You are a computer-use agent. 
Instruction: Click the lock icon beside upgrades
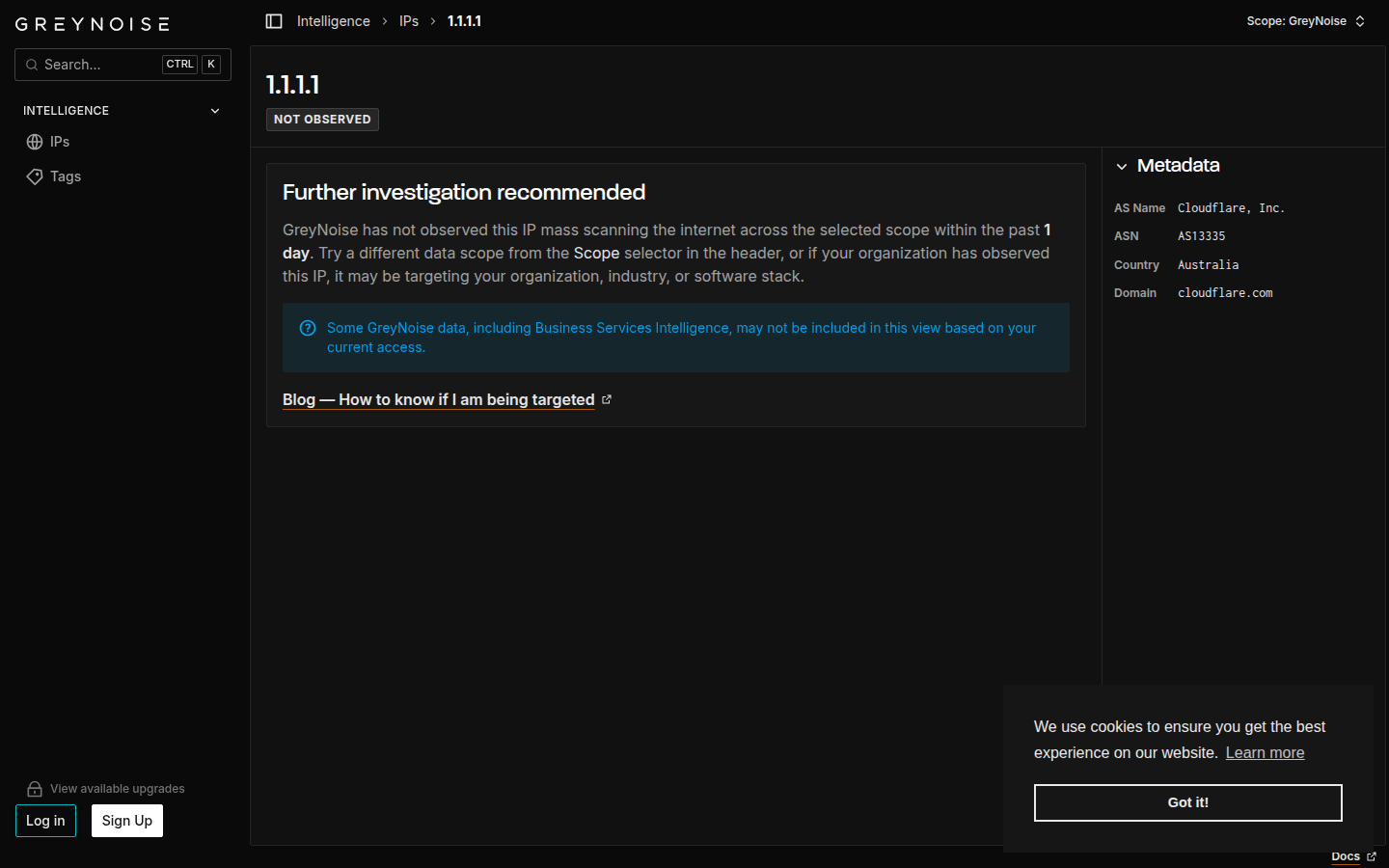coord(35,789)
